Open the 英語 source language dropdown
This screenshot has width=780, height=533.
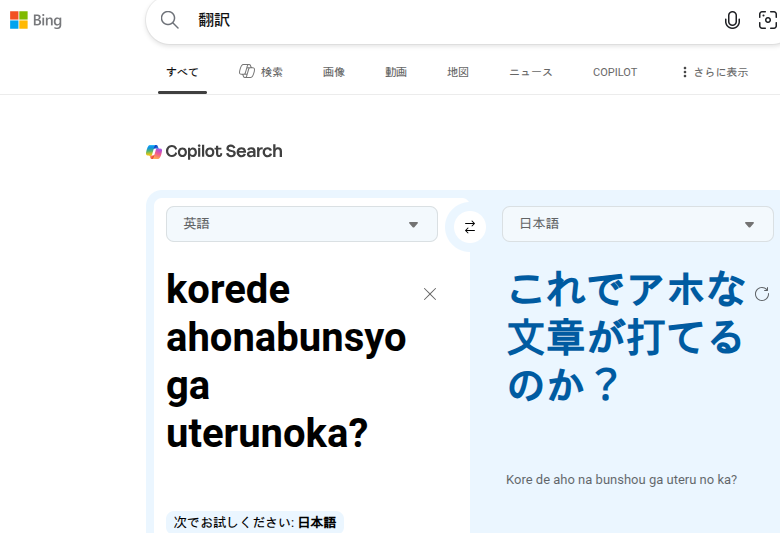301,224
